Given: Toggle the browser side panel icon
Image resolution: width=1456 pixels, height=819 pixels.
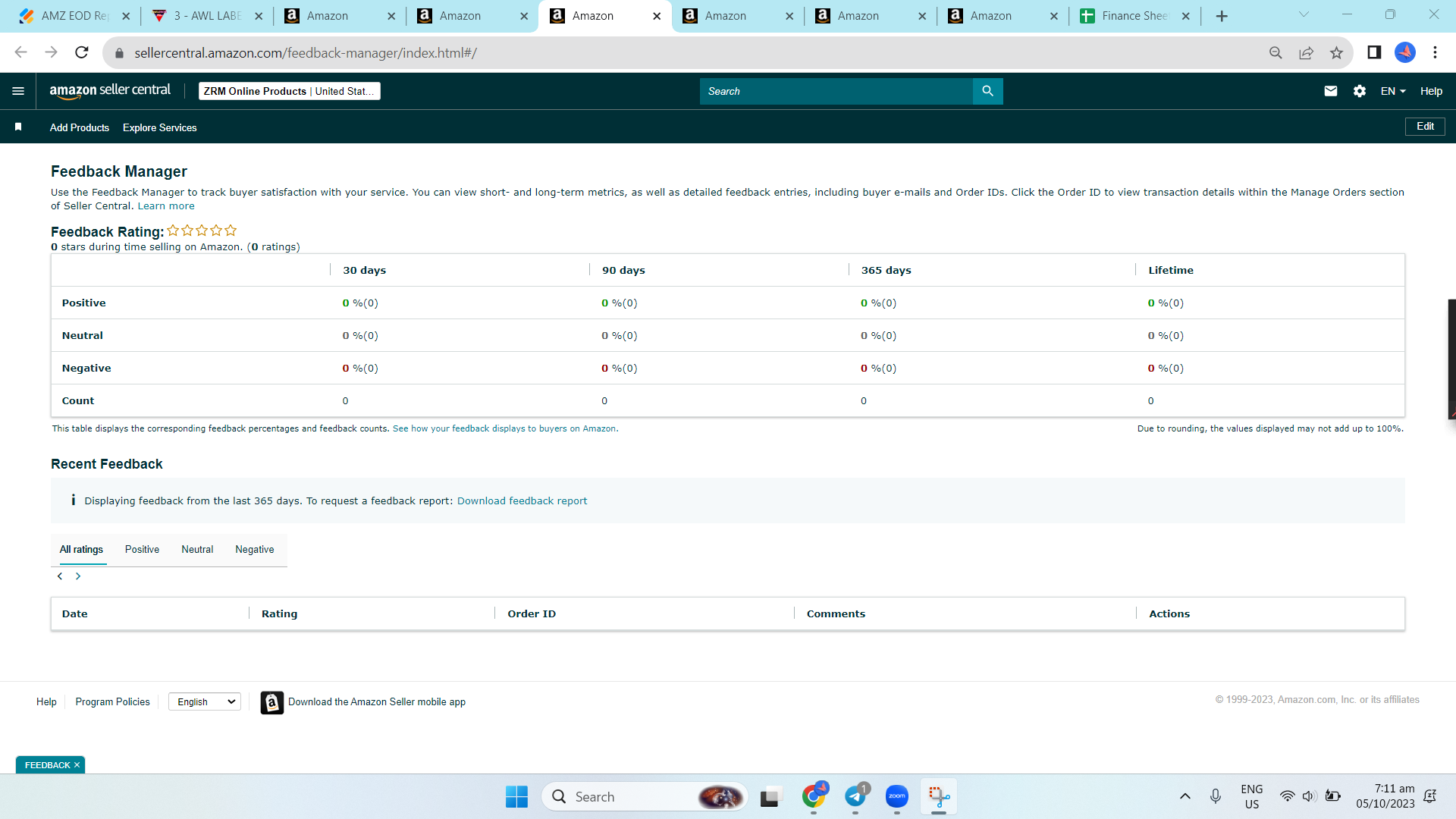Looking at the screenshot, I should tap(1374, 52).
